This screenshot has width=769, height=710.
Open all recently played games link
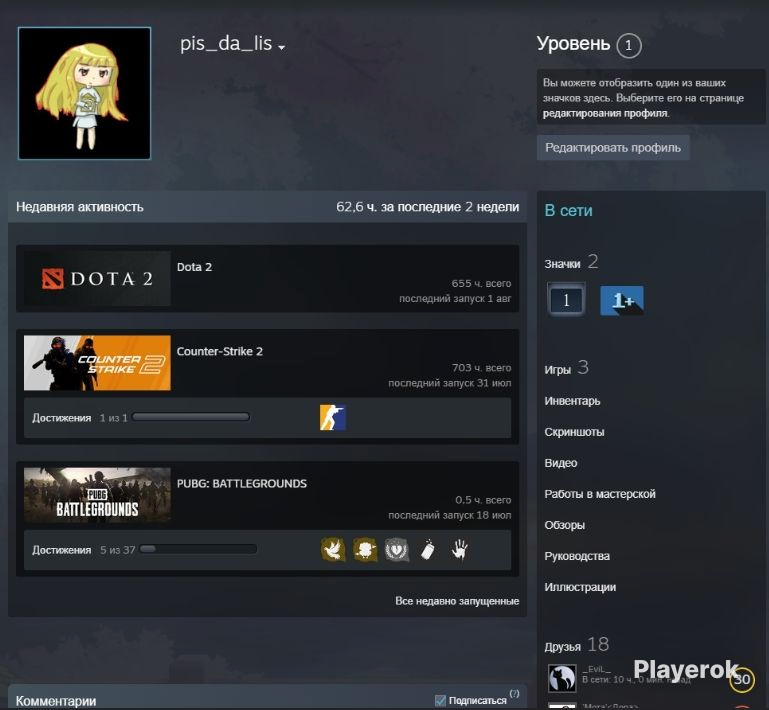pyautogui.click(x=457, y=601)
